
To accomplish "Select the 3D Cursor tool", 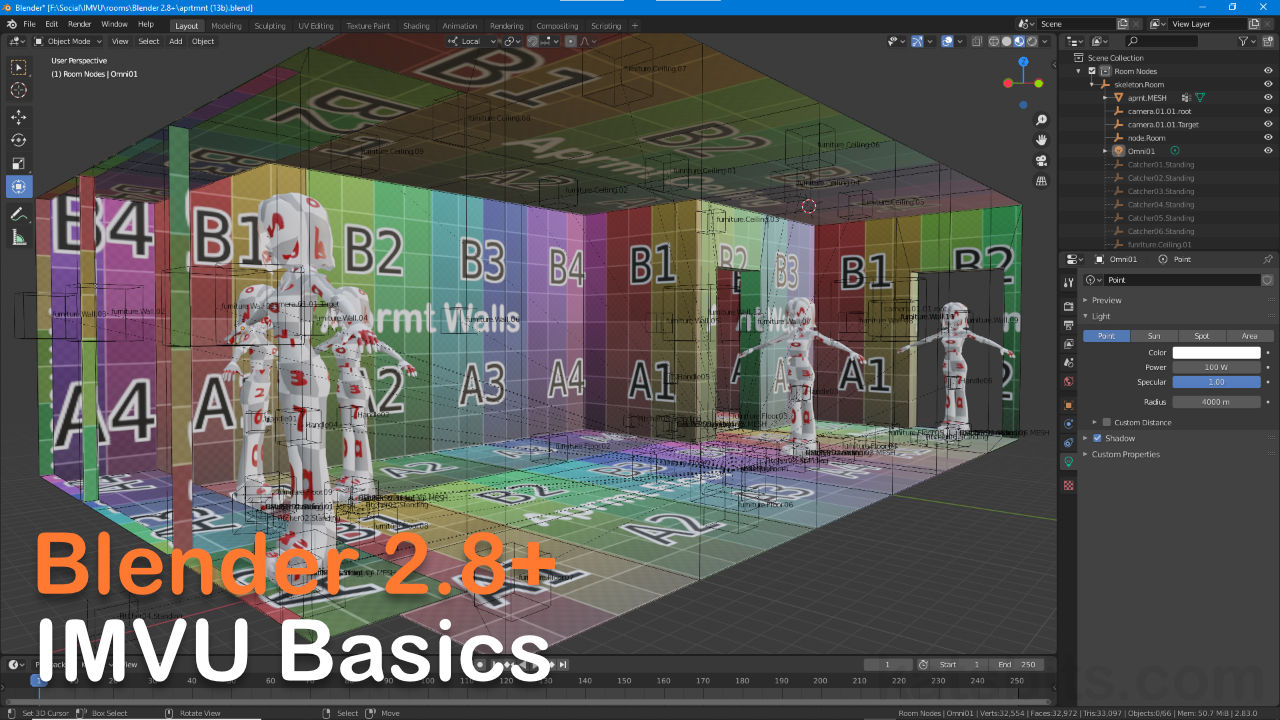I will coord(19,90).
